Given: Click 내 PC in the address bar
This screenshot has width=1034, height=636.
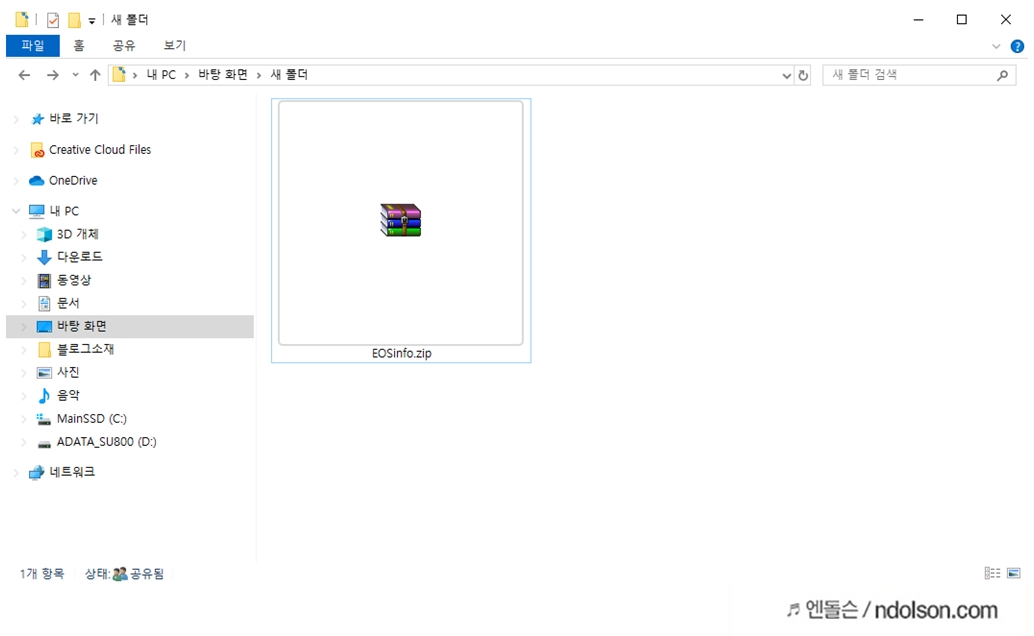Looking at the screenshot, I should click(x=161, y=75).
